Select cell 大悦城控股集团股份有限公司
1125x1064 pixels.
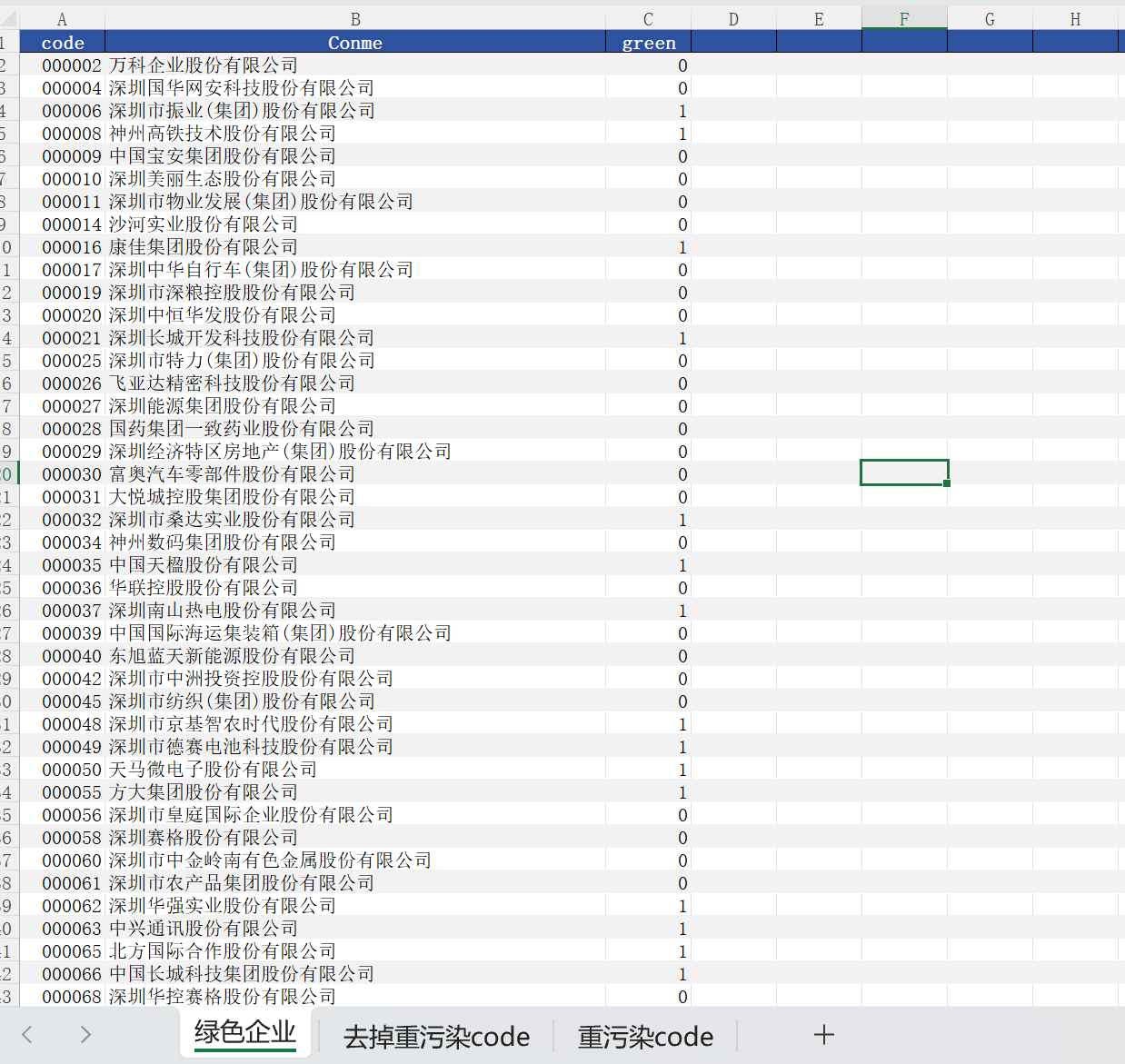pos(355,496)
